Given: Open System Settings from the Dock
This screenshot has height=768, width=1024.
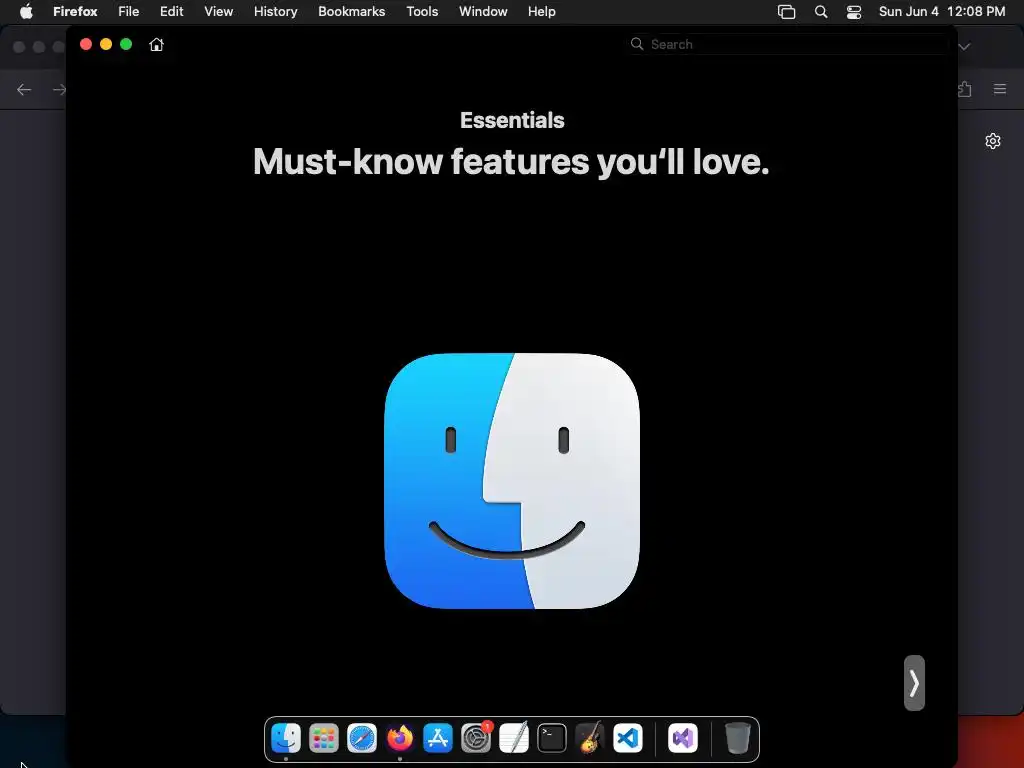Looking at the screenshot, I should [476, 739].
